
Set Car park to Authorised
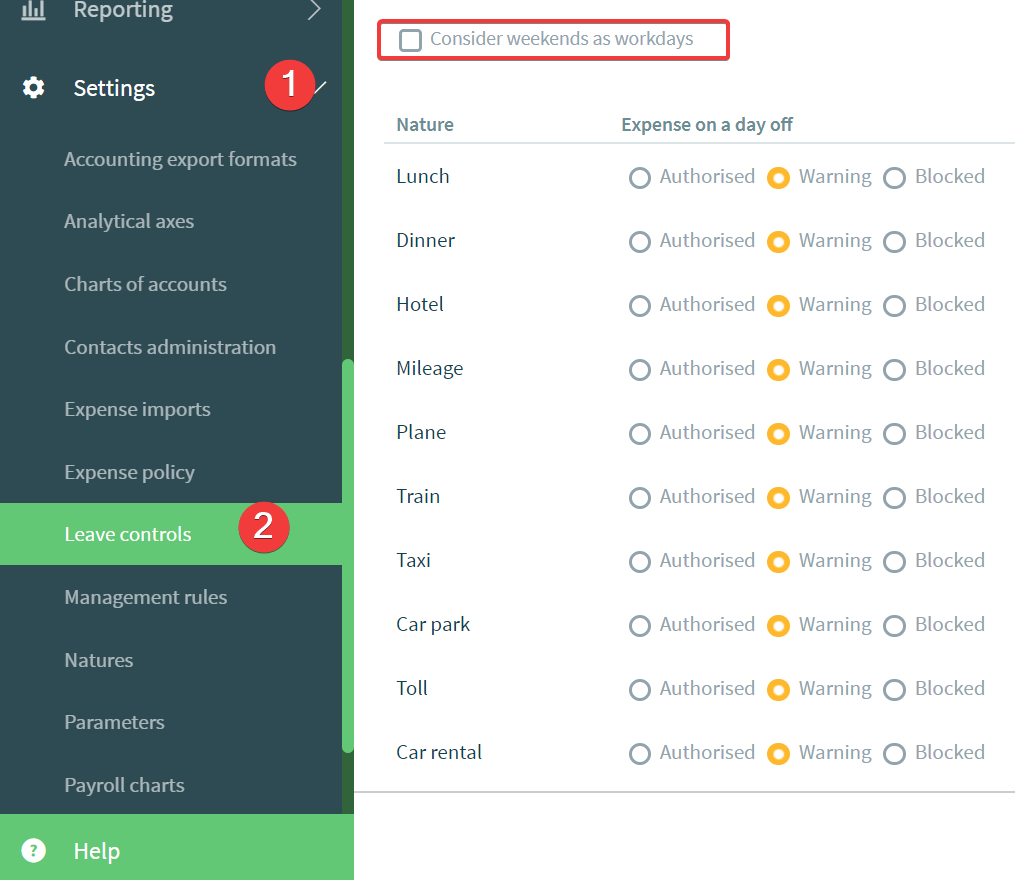click(640, 626)
